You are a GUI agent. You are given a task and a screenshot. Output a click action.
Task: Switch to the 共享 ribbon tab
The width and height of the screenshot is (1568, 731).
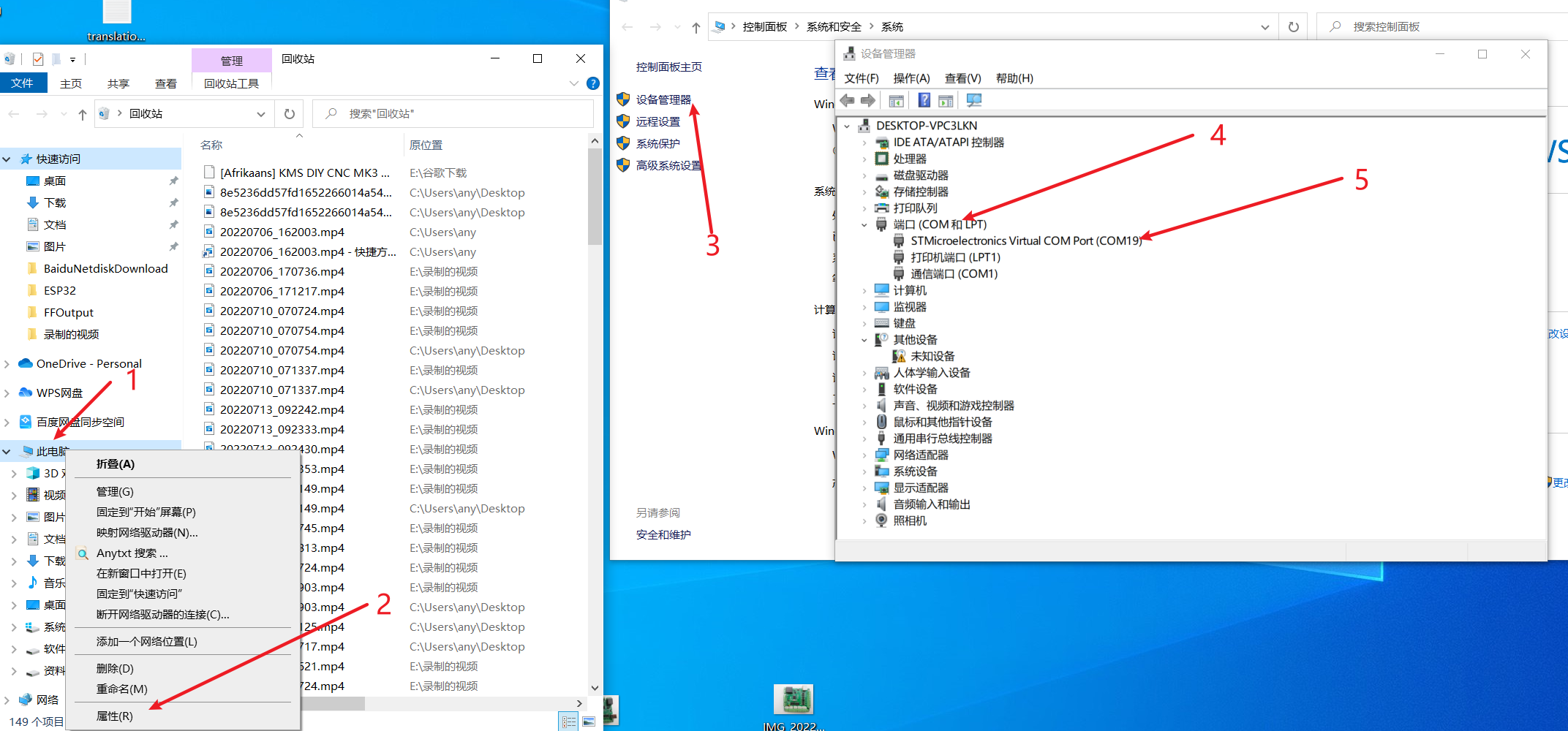118,83
